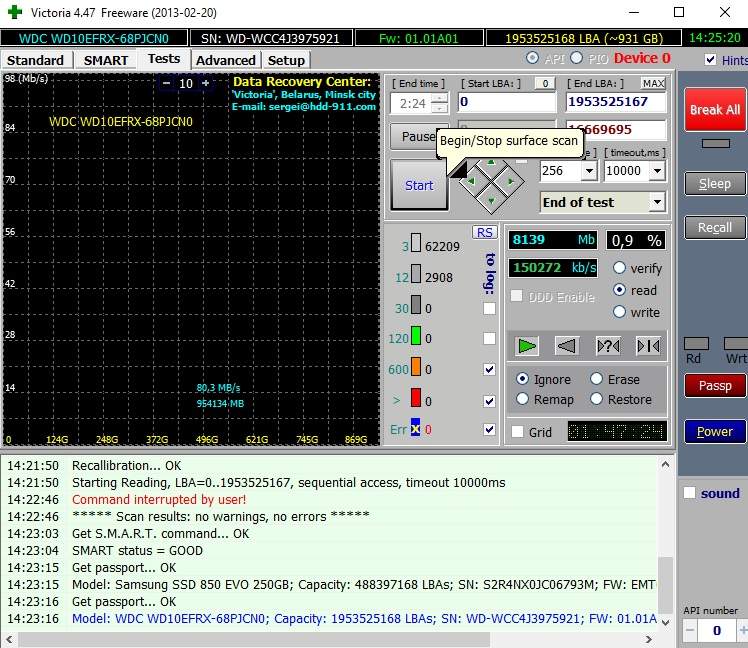Click the up arrow on navigation diamond
The height and width of the screenshot is (648, 748).
coord(491,163)
